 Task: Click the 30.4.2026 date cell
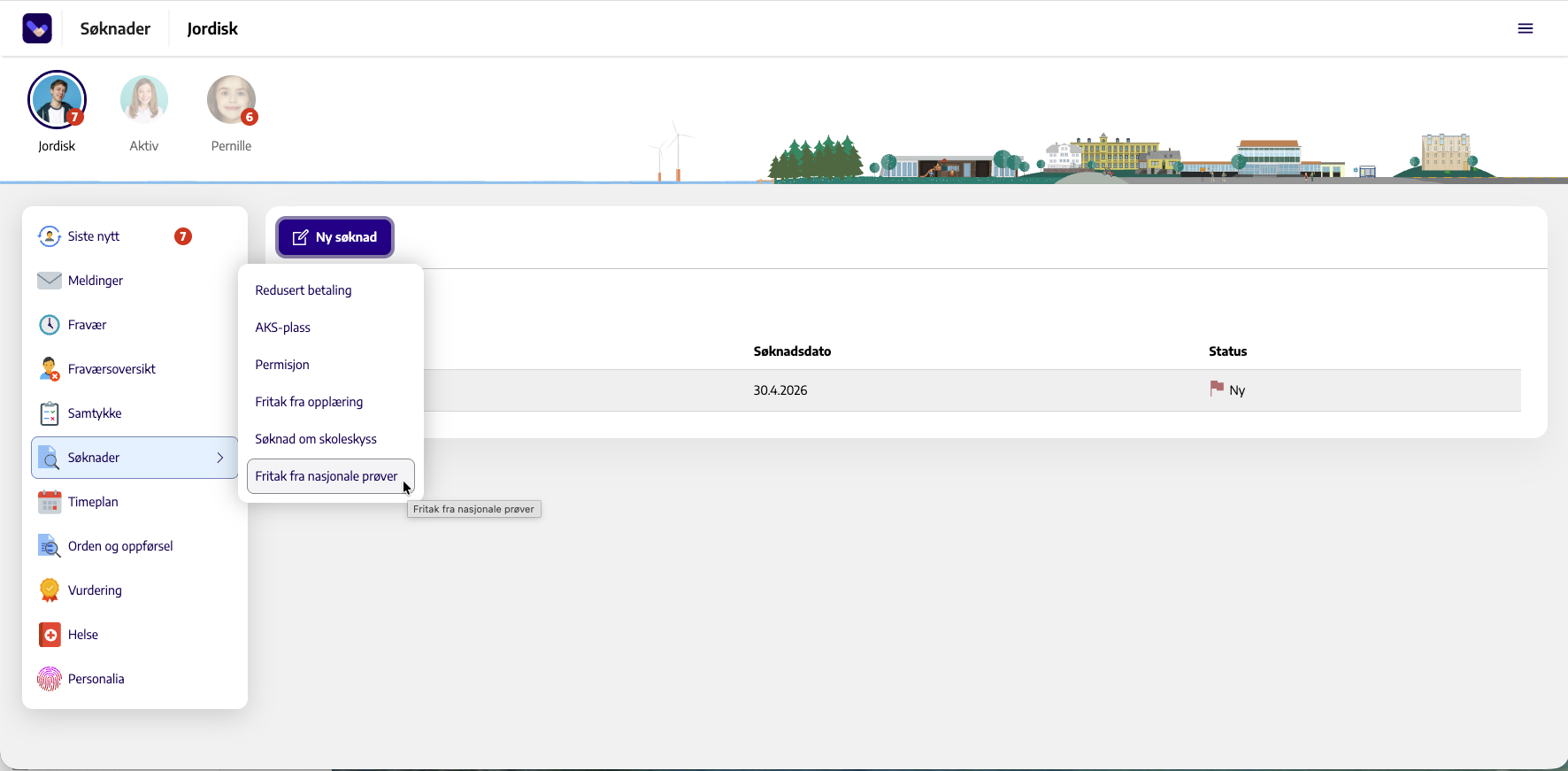pyautogui.click(x=780, y=390)
